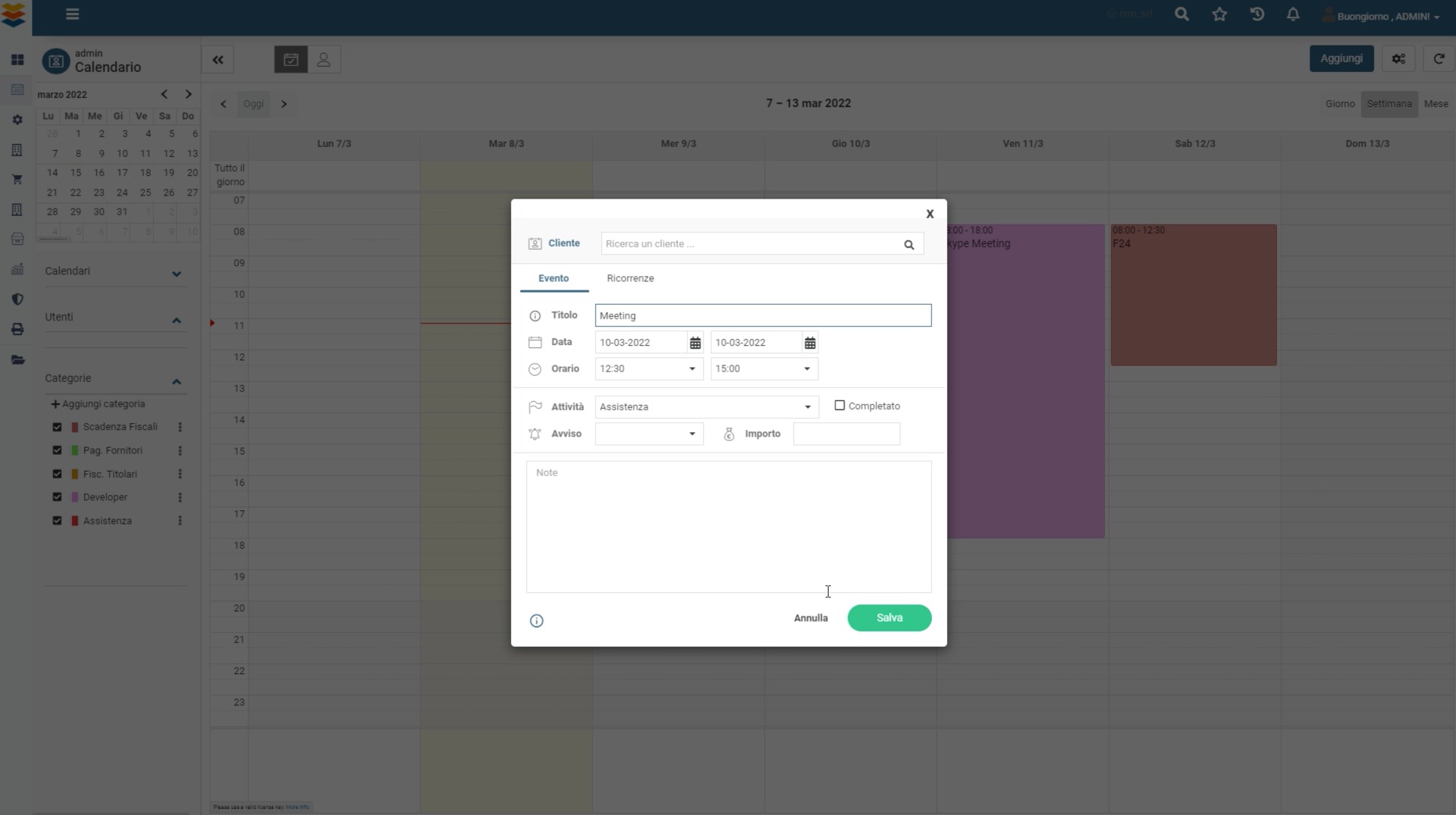Screen dimensions: 1456x815
Task: Expand the Calendari section
Action: pyautogui.click(x=176, y=273)
